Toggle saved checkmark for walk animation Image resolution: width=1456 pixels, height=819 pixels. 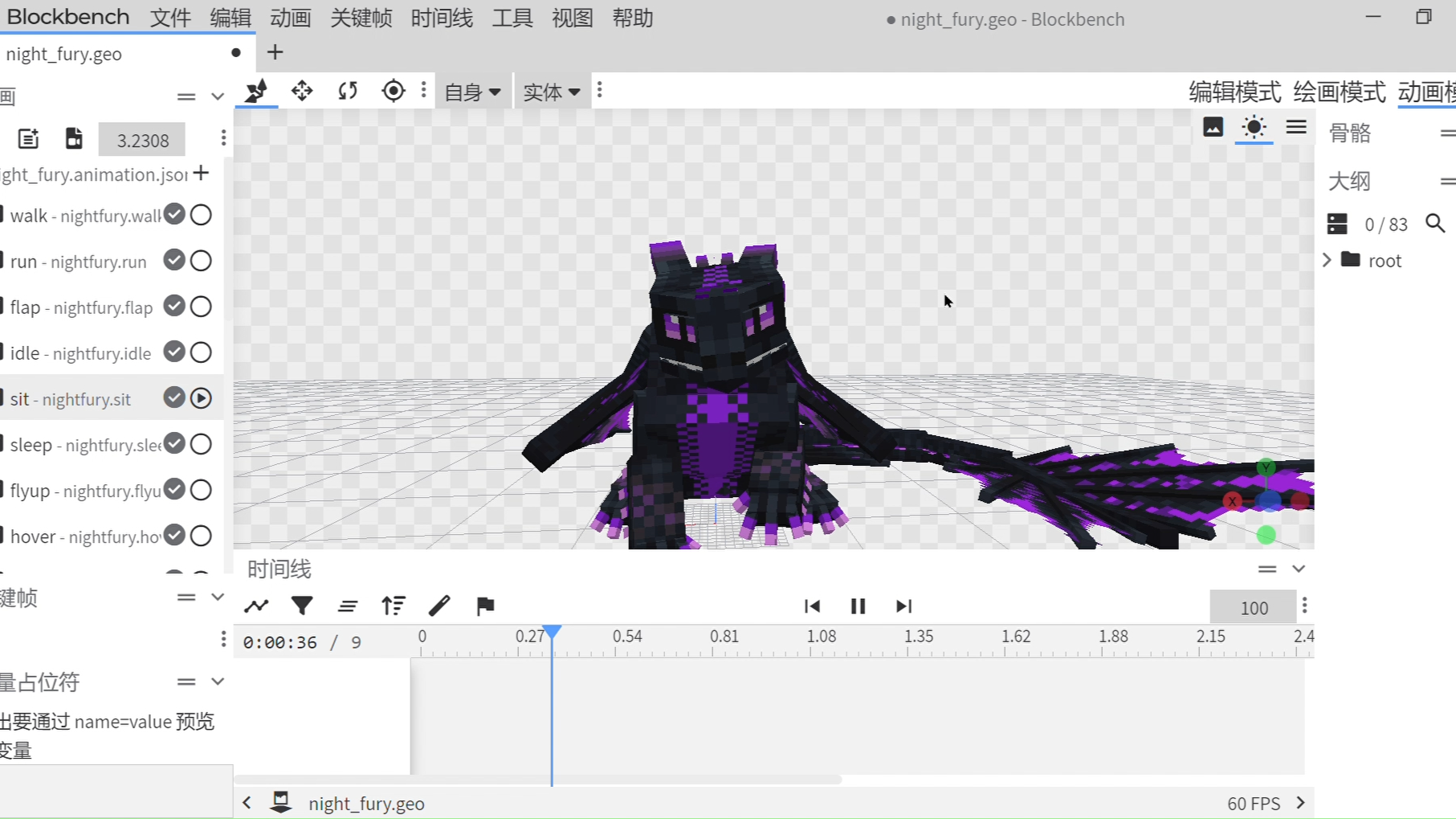point(174,214)
